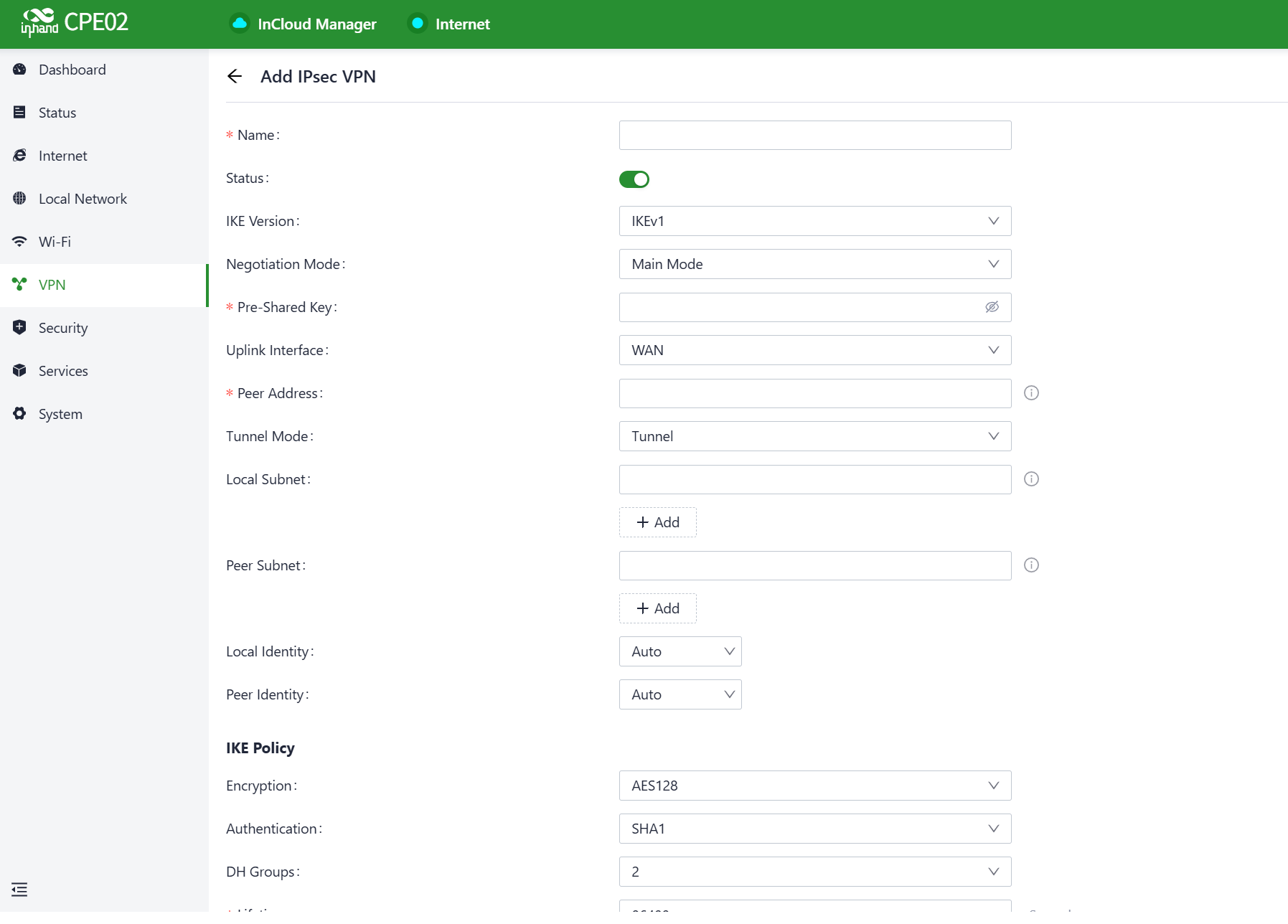
Task: Click the Name input field
Action: (x=814, y=135)
